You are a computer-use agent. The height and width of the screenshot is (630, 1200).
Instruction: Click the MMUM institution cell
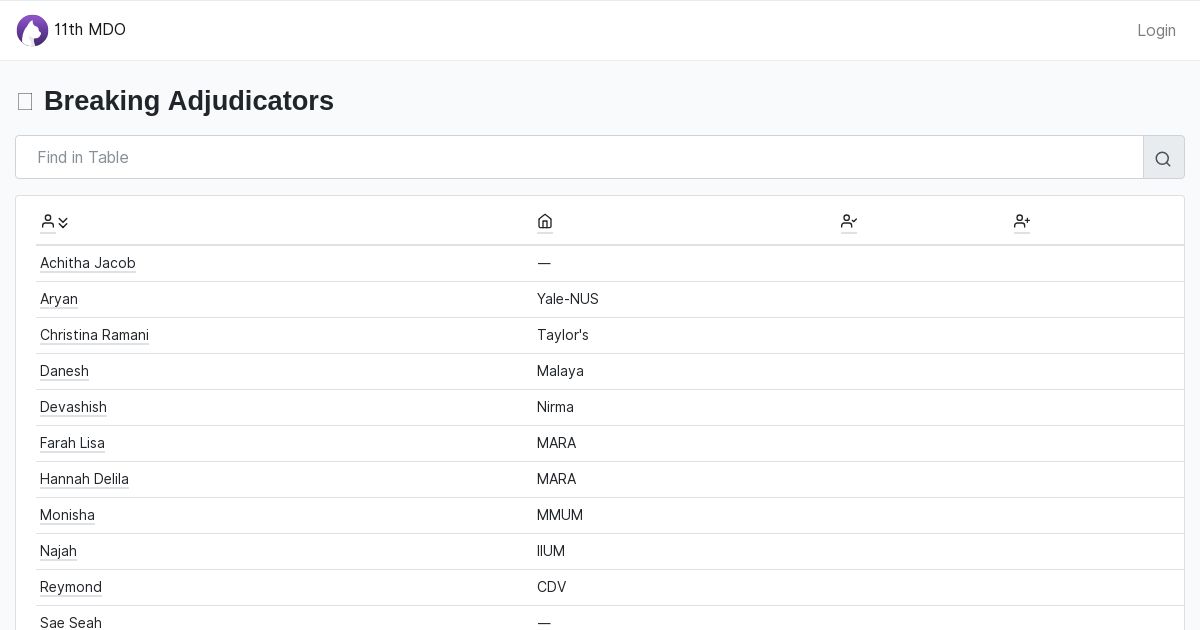coord(560,515)
